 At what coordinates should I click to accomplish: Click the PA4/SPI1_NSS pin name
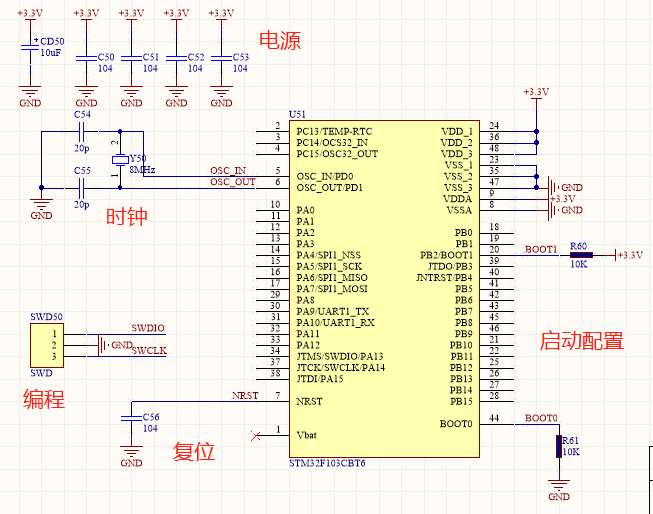(329, 255)
